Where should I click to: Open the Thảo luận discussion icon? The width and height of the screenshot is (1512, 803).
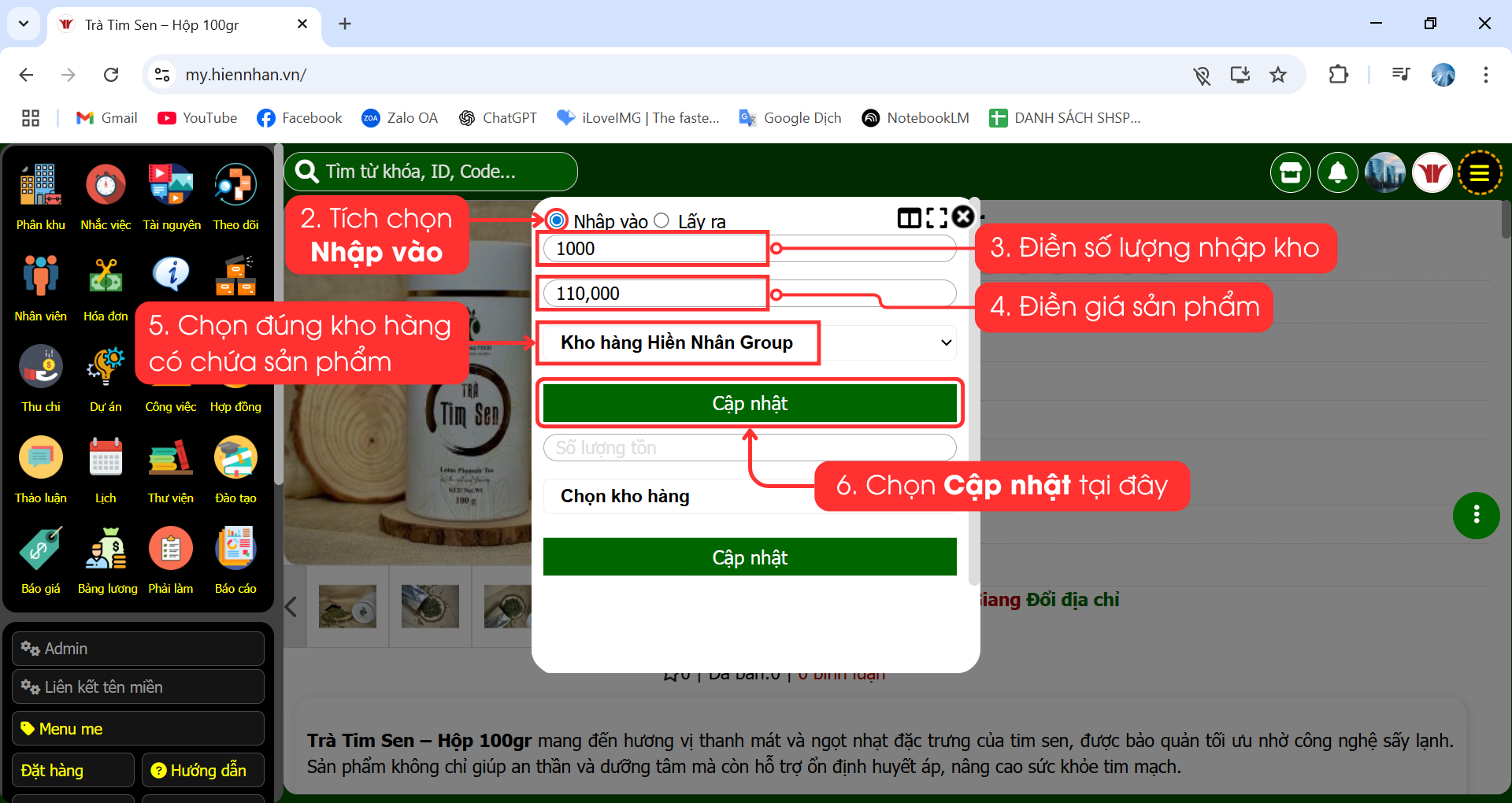pos(40,457)
